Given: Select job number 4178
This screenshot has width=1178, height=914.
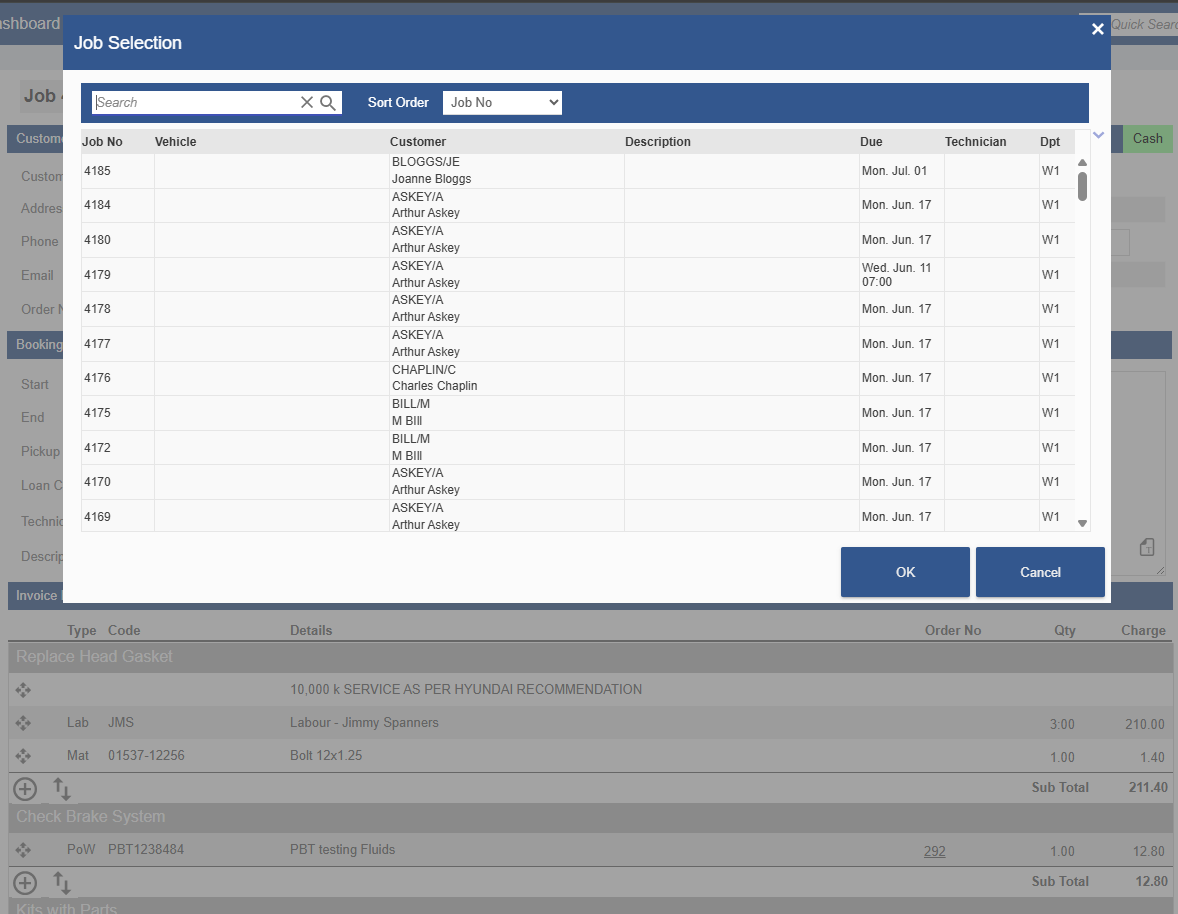Looking at the screenshot, I should pyautogui.click(x=578, y=309).
